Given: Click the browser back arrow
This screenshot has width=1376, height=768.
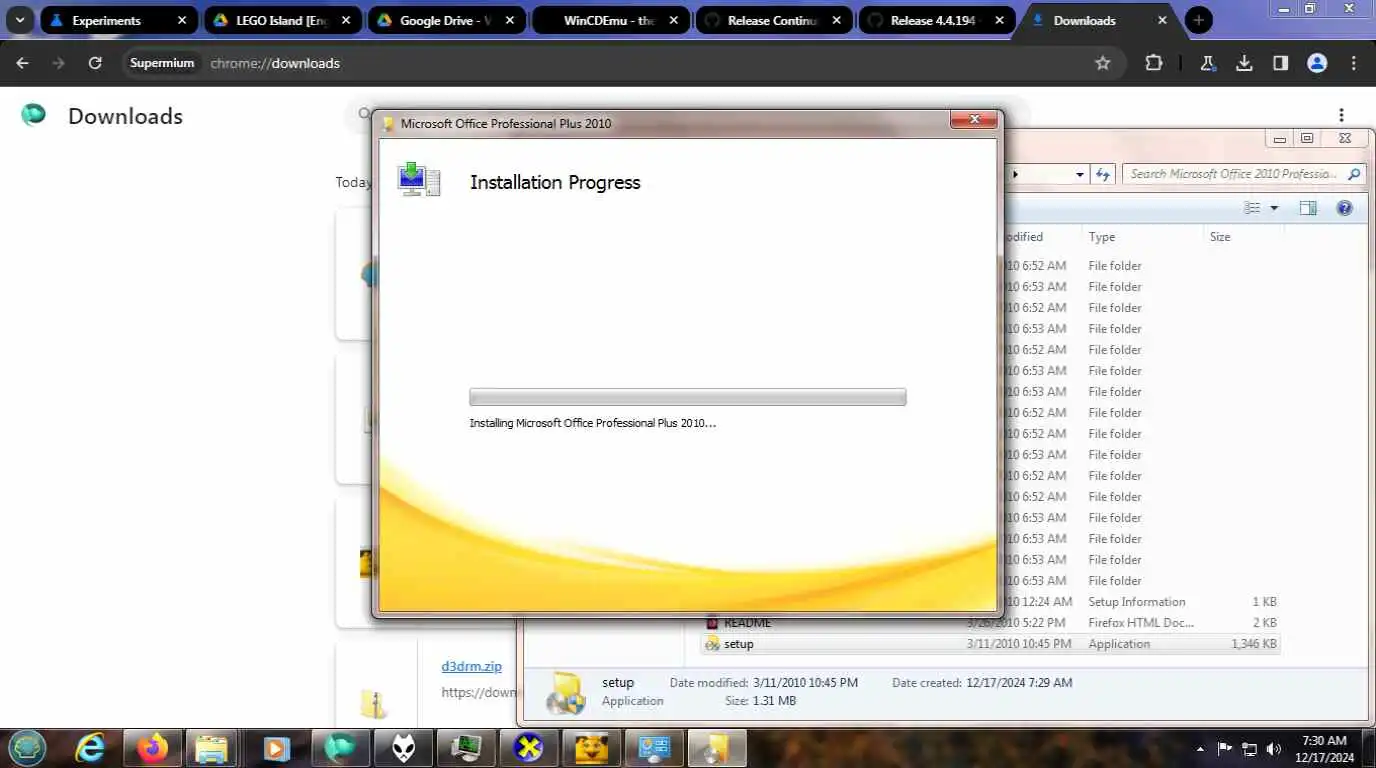Looking at the screenshot, I should point(22,63).
